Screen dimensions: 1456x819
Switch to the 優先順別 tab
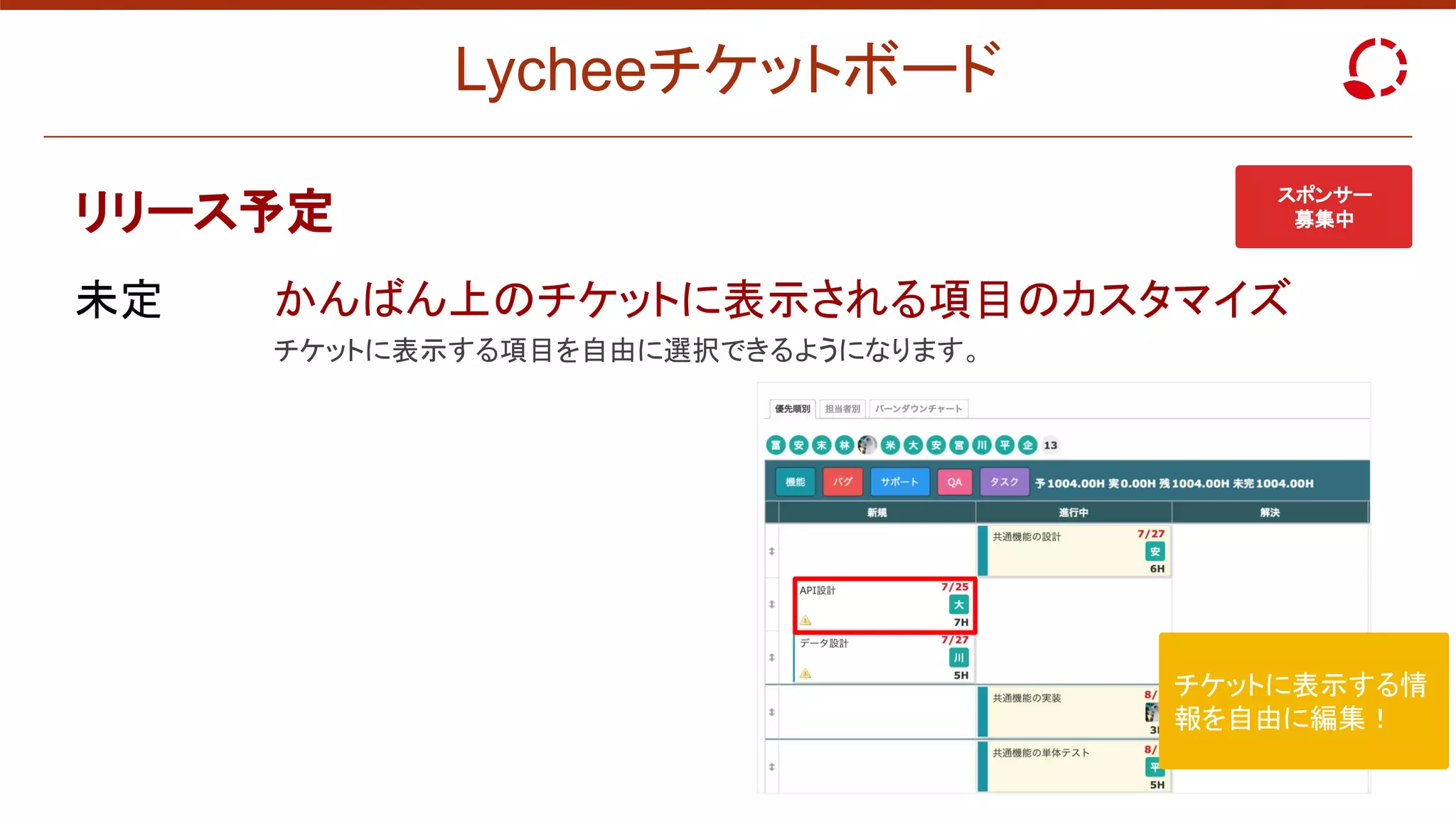[x=792, y=409]
